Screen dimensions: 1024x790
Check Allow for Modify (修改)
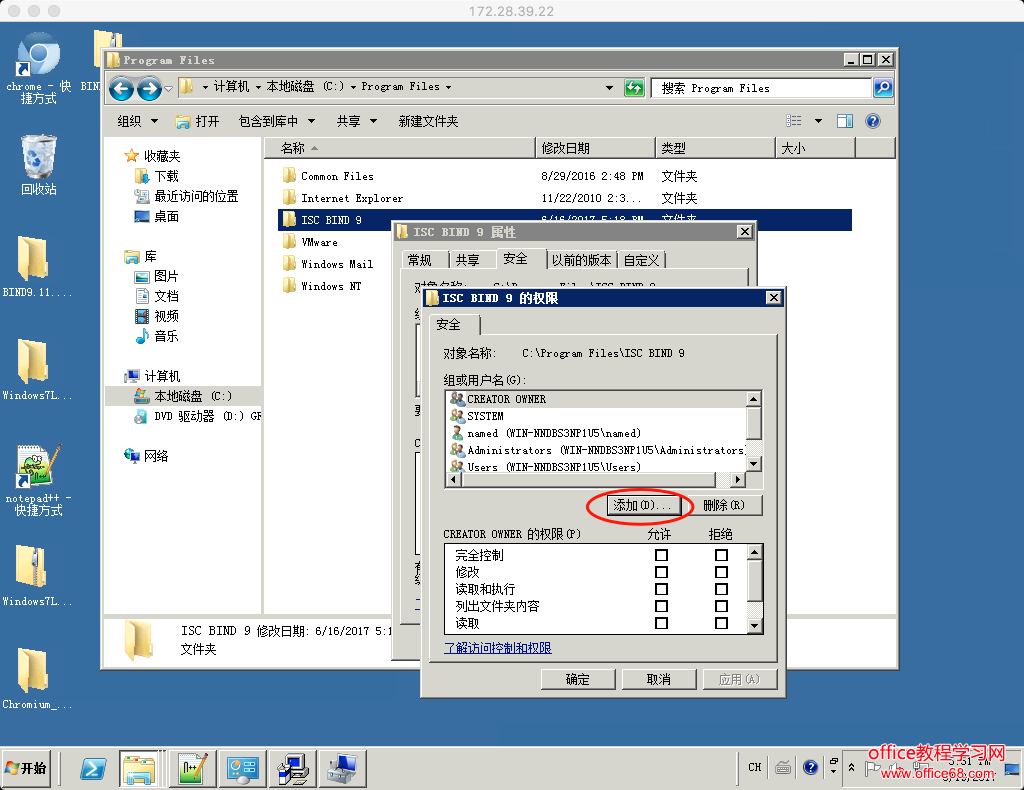coord(661,572)
